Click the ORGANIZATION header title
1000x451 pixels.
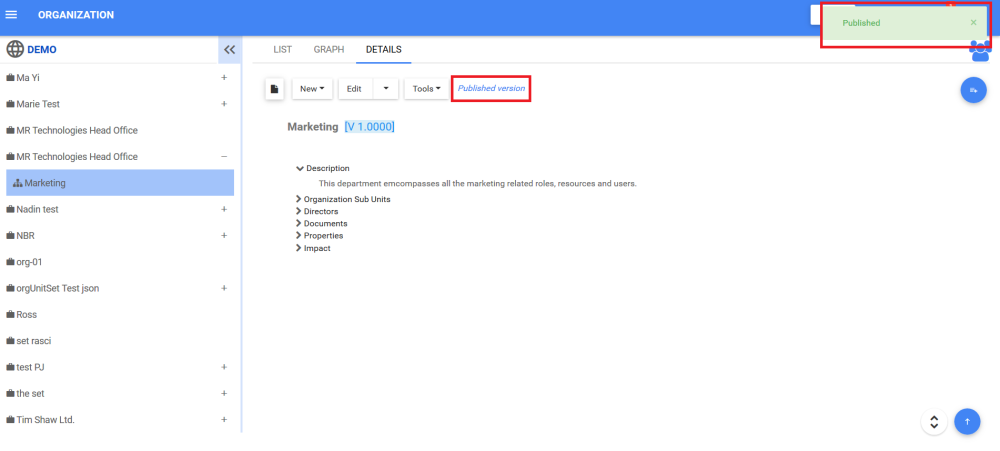[x=76, y=15]
